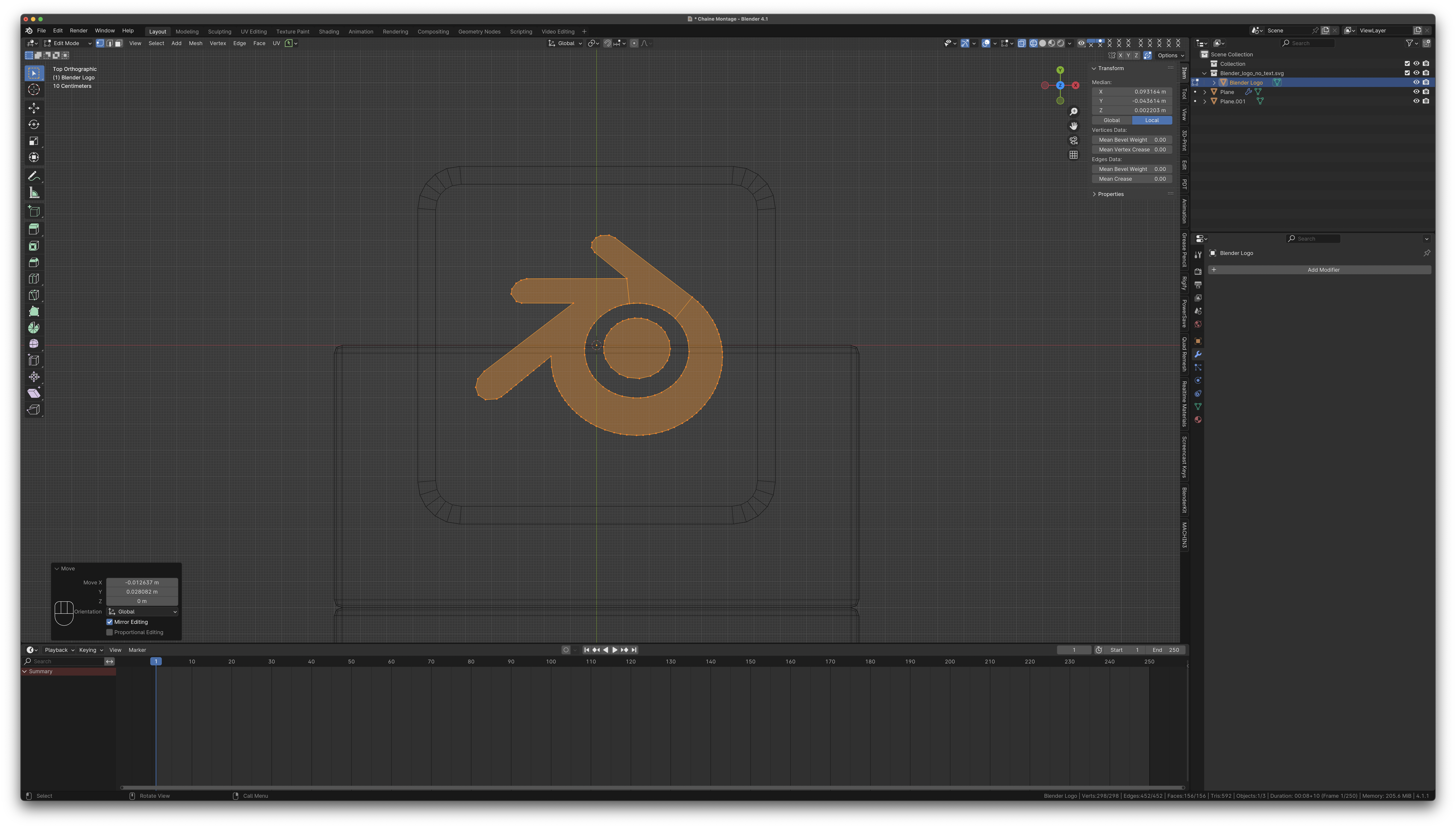Click the Add Modifier button
Screen dimensions: 1456x828
(1319, 270)
